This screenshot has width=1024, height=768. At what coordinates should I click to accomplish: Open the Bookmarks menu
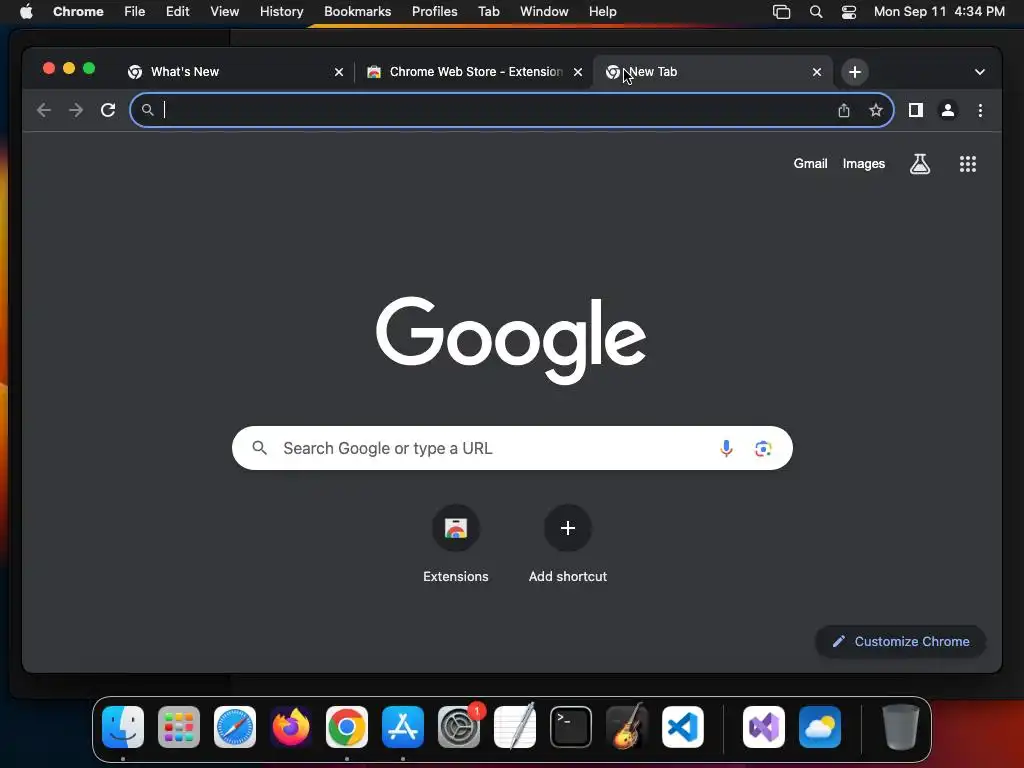point(357,12)
